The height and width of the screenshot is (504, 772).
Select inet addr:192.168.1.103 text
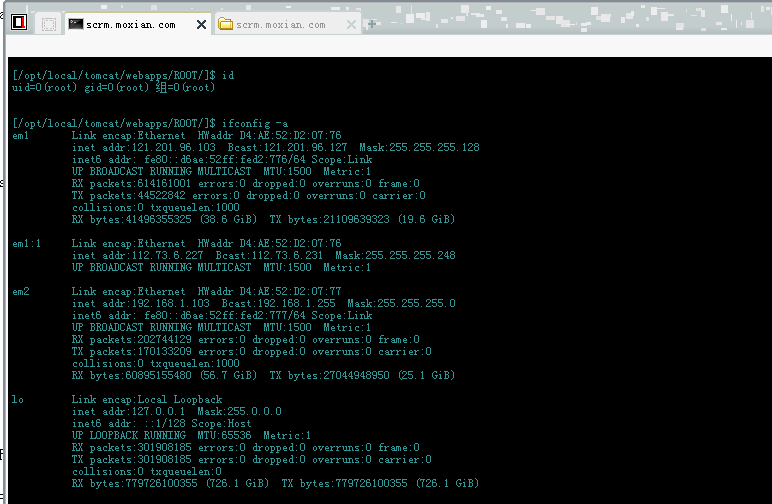(x=141, y=303)
